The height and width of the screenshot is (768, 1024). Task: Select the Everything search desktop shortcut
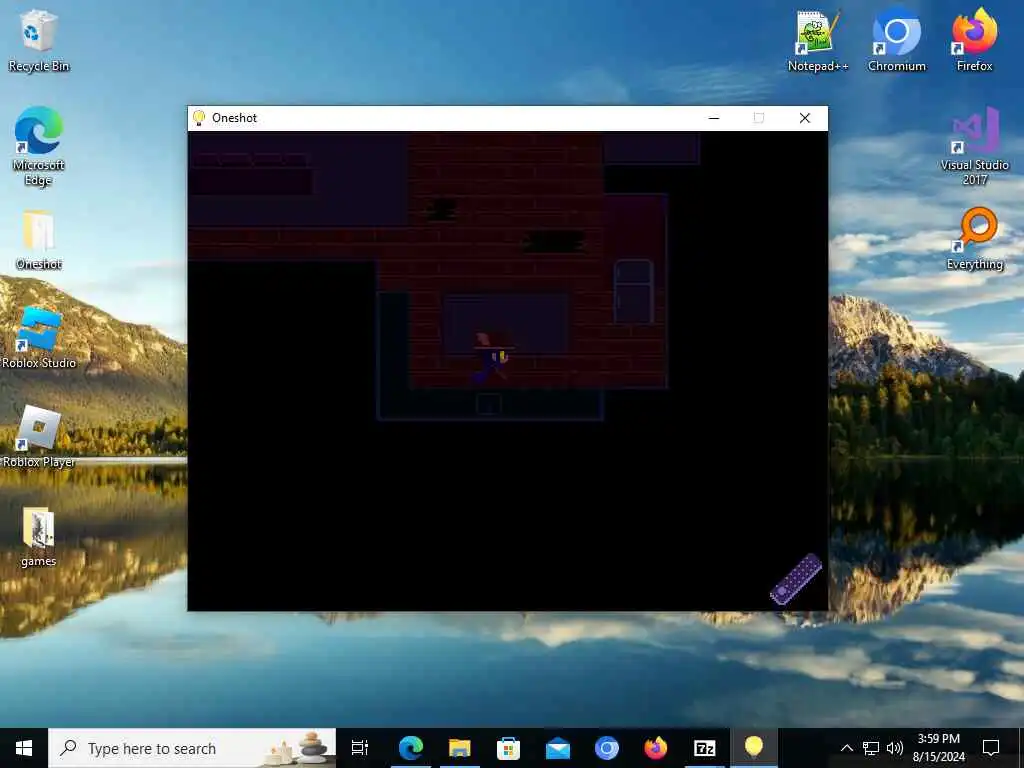(974, 239)
